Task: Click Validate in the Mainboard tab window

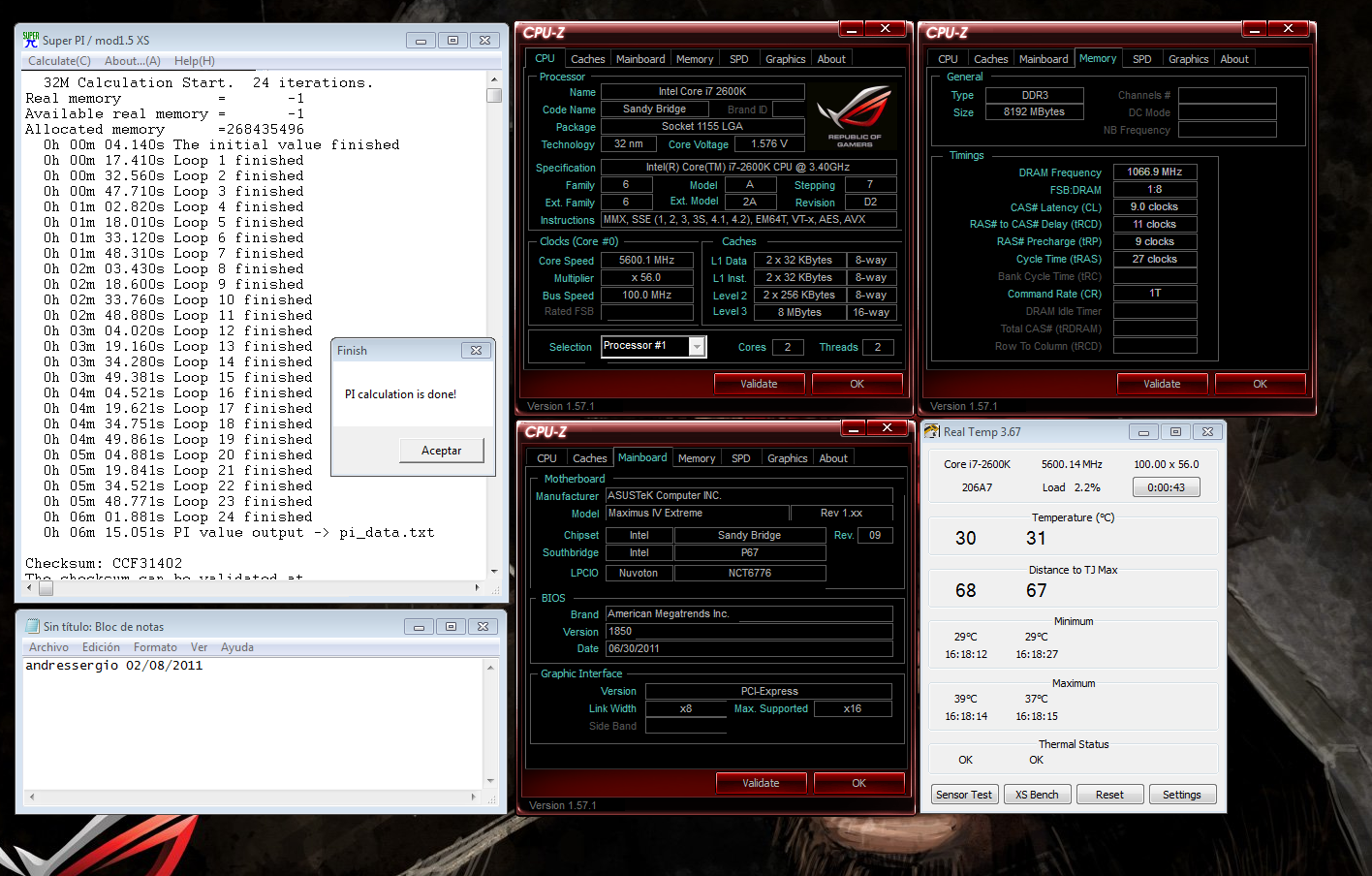Action: 761,783
